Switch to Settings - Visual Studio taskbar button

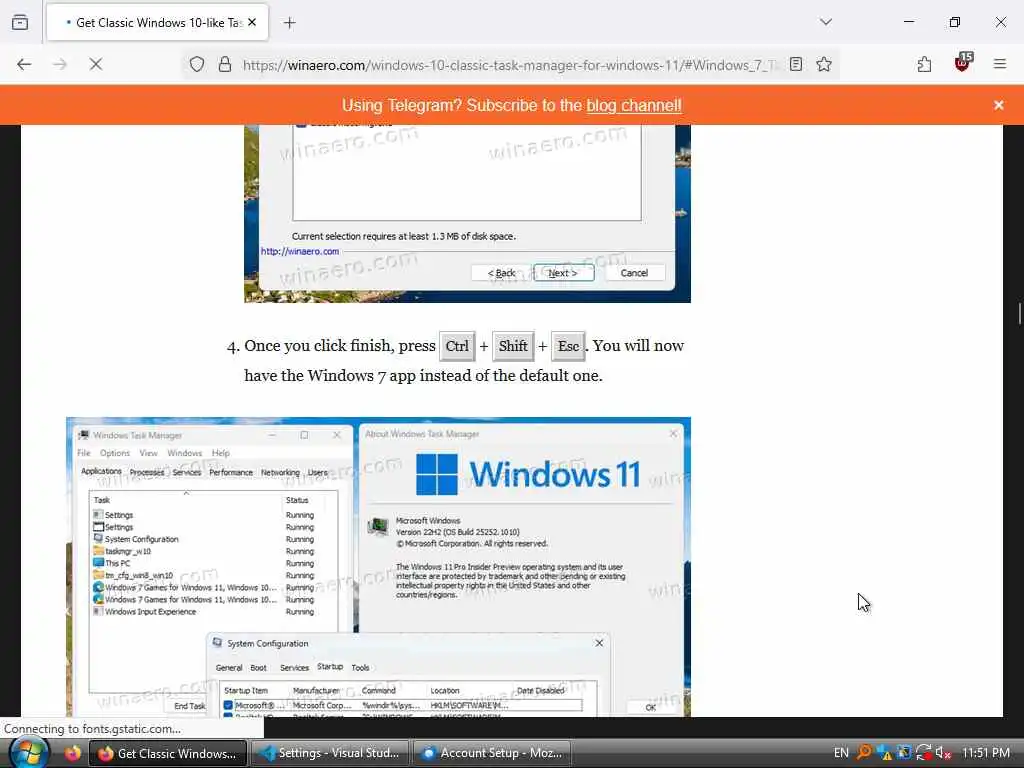tap(330, 753)
